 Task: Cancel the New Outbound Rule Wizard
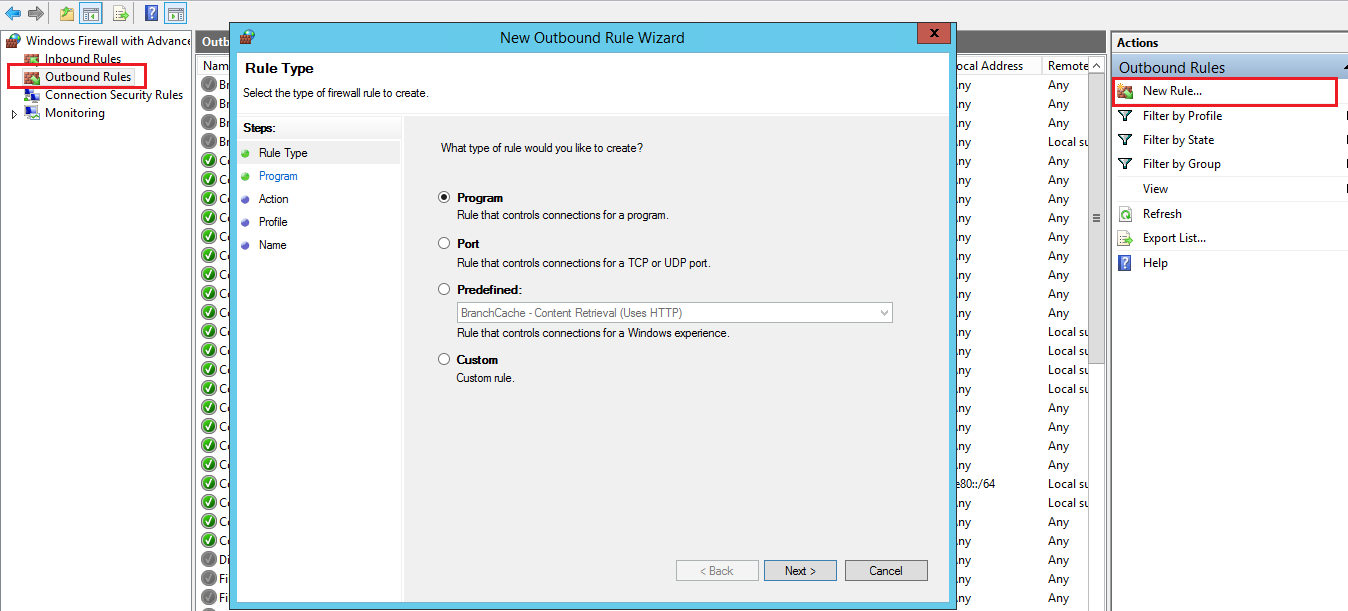point(885,570)
